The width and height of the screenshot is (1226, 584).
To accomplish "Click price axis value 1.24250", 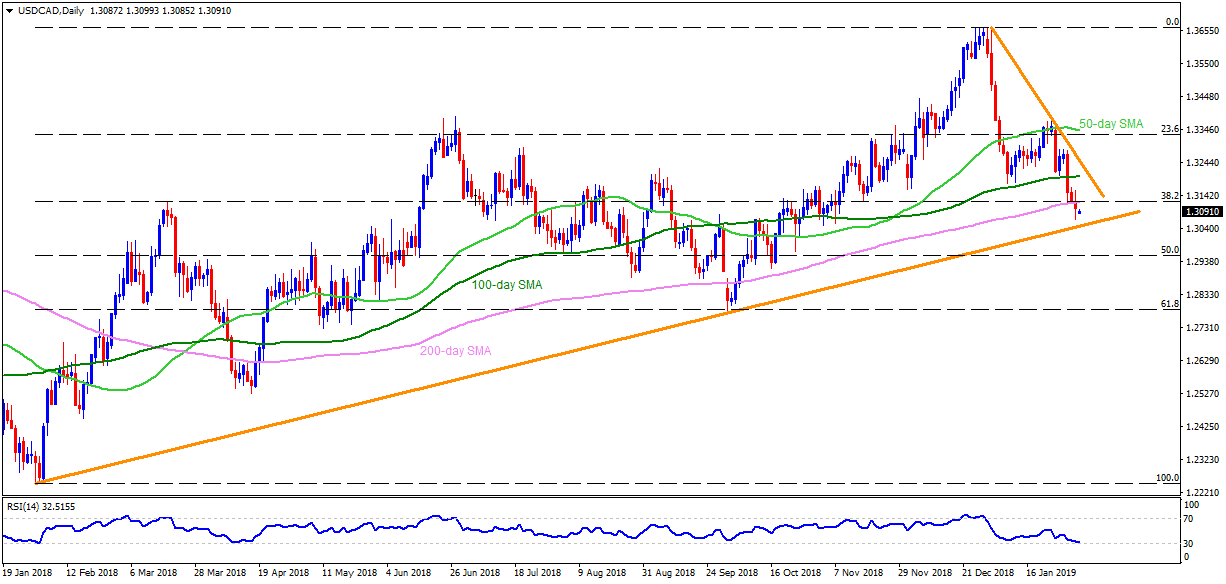I will tap(1203, 427).
